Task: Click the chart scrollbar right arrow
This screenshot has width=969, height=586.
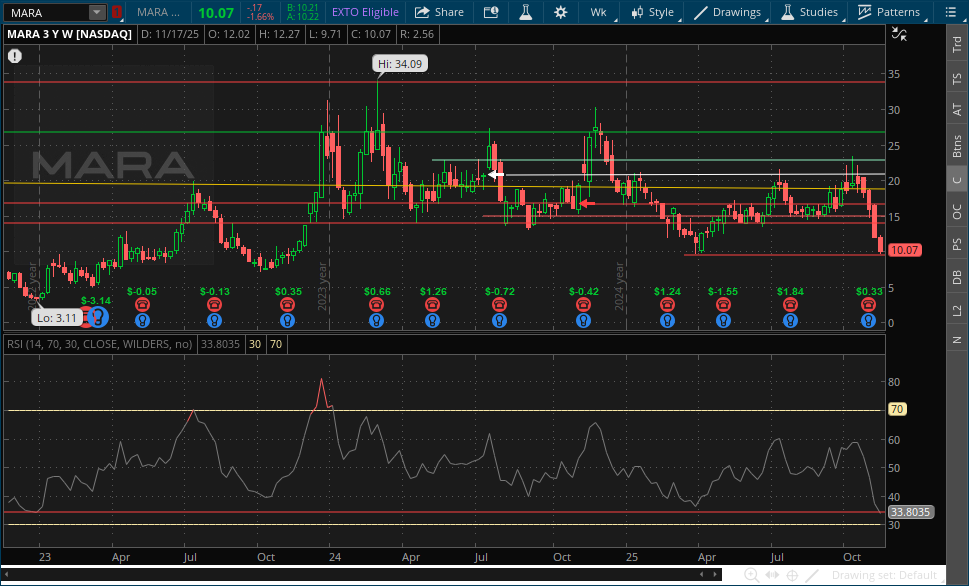Action: 717,575
